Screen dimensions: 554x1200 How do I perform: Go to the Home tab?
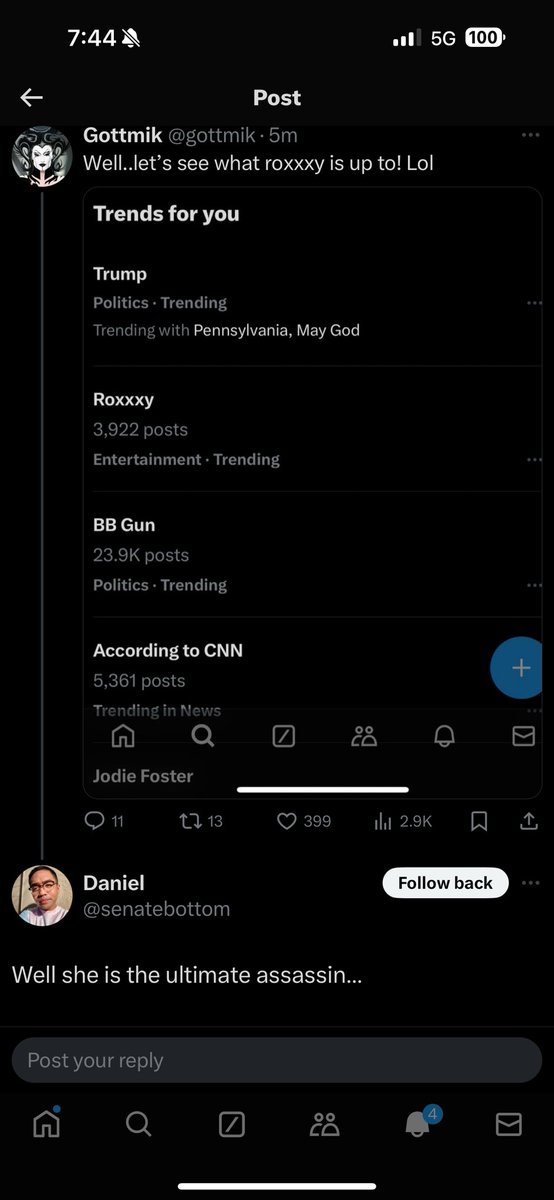pyautogui.click(x=46, y=1124)
